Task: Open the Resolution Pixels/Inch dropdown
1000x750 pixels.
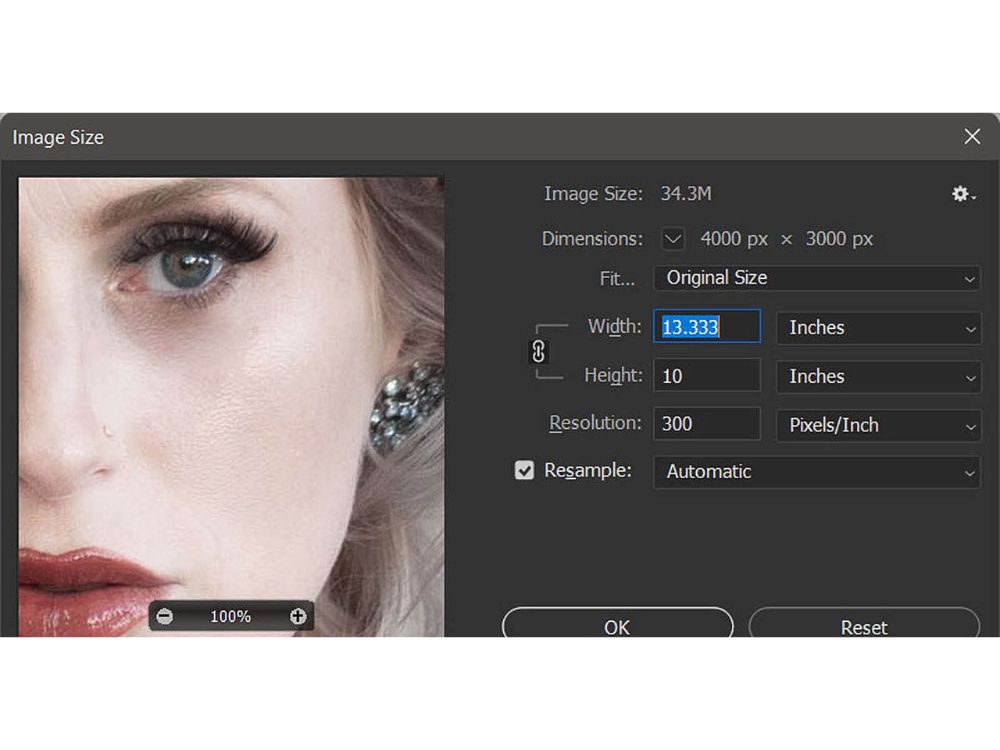Action: [x=878, y=425]
